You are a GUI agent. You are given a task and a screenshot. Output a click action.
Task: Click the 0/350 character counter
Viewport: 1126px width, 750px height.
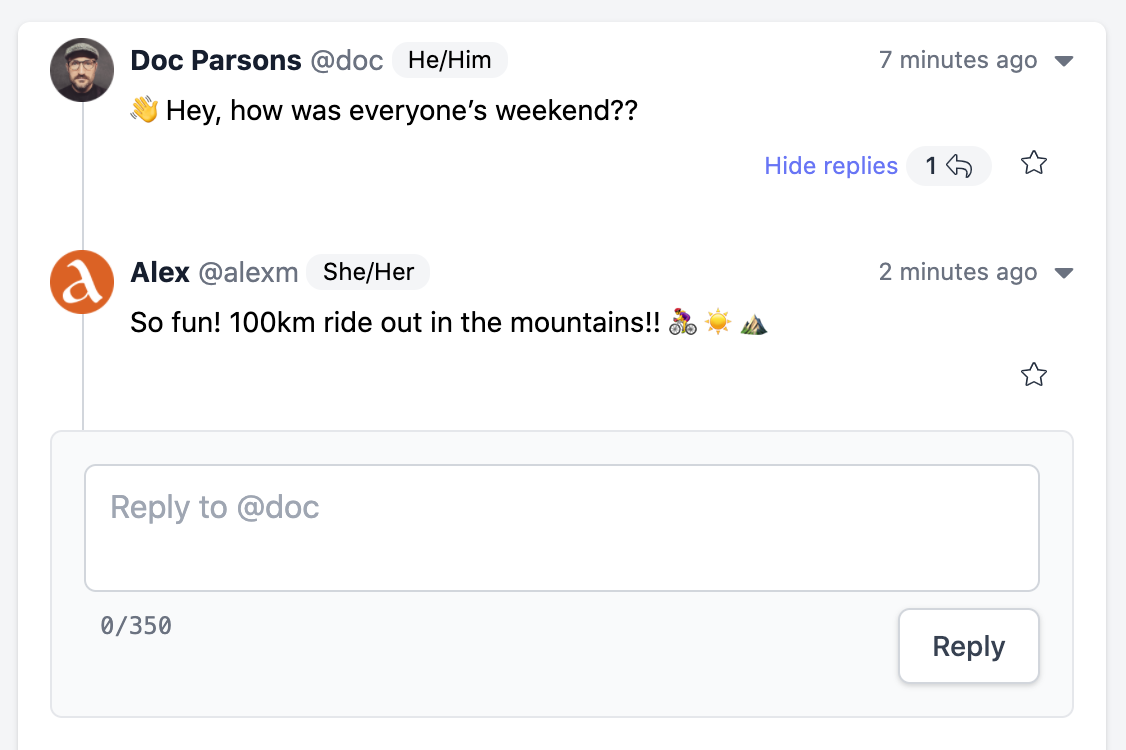138,625
